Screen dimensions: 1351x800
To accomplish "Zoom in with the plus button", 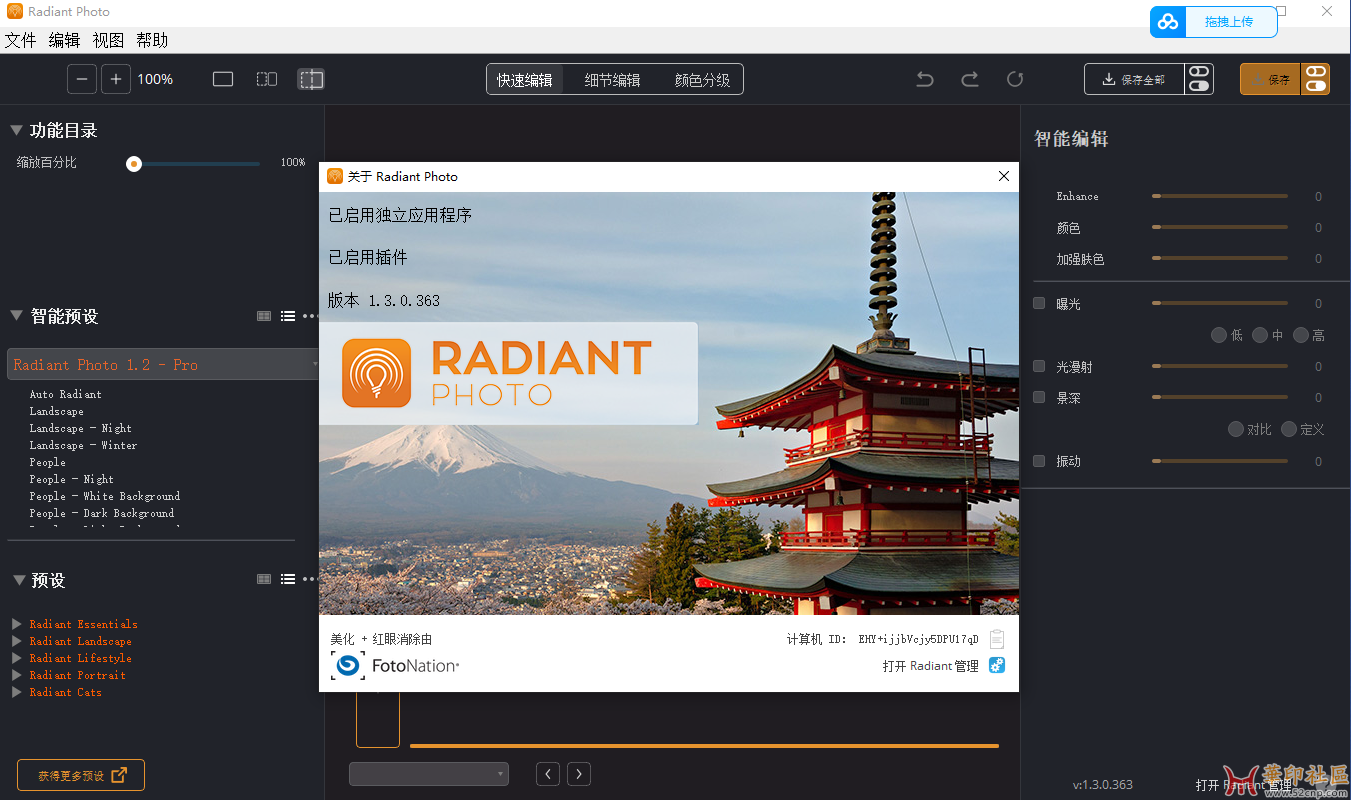I will [x=116, y=79].
